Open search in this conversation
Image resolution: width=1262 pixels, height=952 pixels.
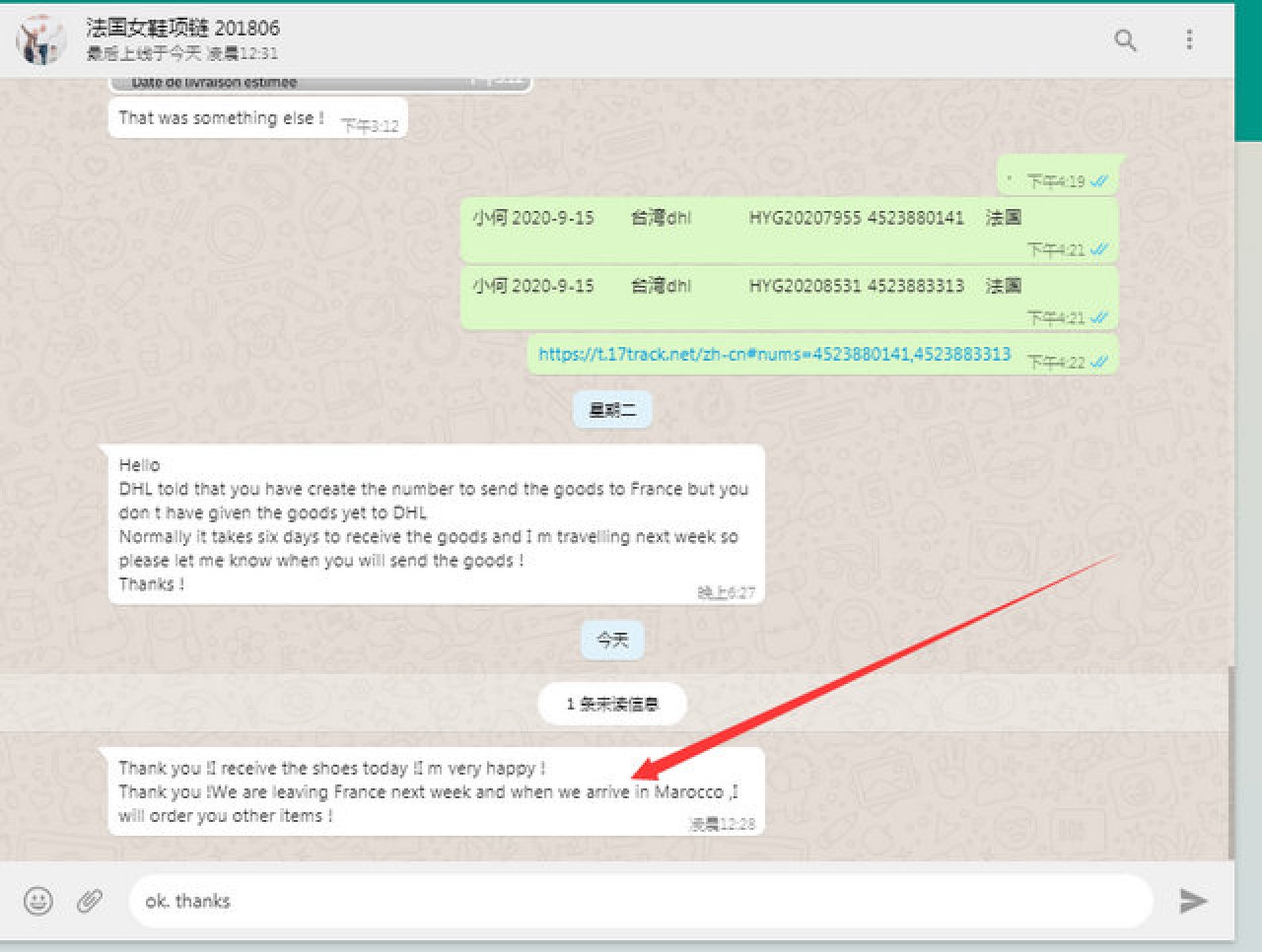(1125, 39)
